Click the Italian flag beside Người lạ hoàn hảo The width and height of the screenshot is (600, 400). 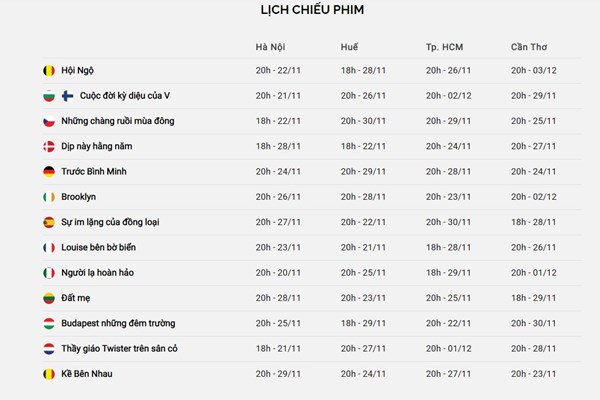click(x=49, y=273)
